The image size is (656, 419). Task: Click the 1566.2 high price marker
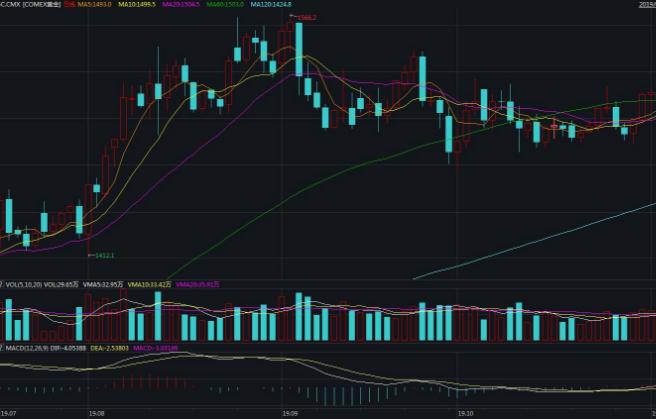pyautogui.click(x=307, y=17)
